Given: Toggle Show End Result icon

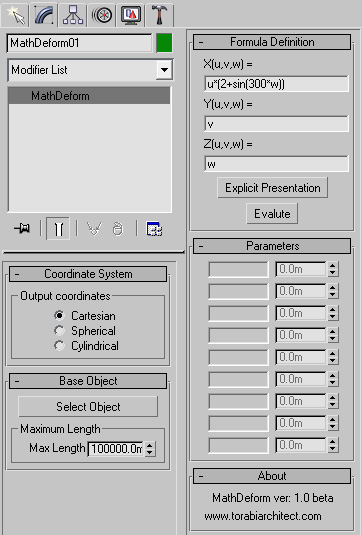Looking at the screenshot, I should point(58,229).
